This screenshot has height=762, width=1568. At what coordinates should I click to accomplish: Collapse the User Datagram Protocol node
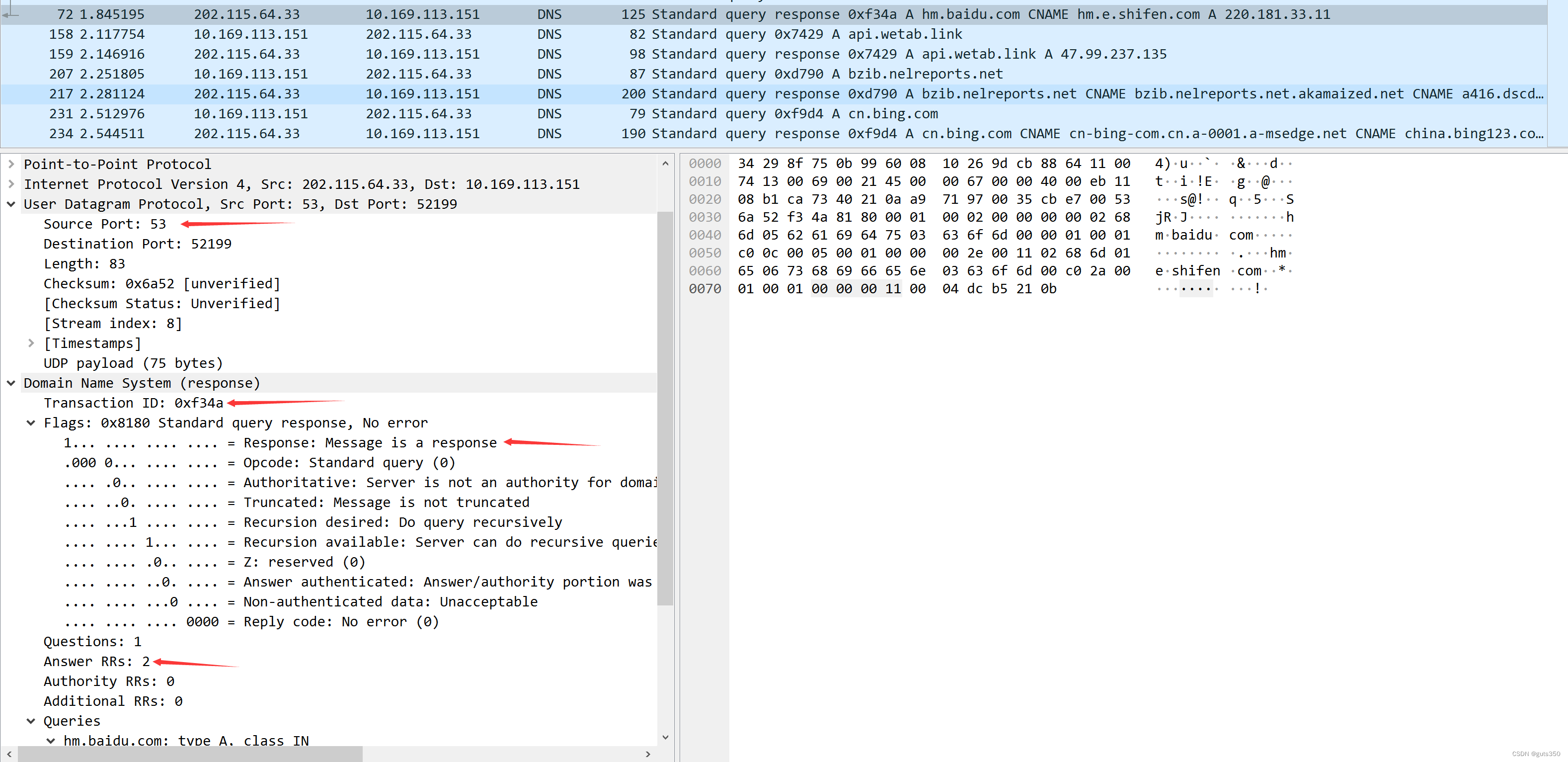click(x=11, y=204)
